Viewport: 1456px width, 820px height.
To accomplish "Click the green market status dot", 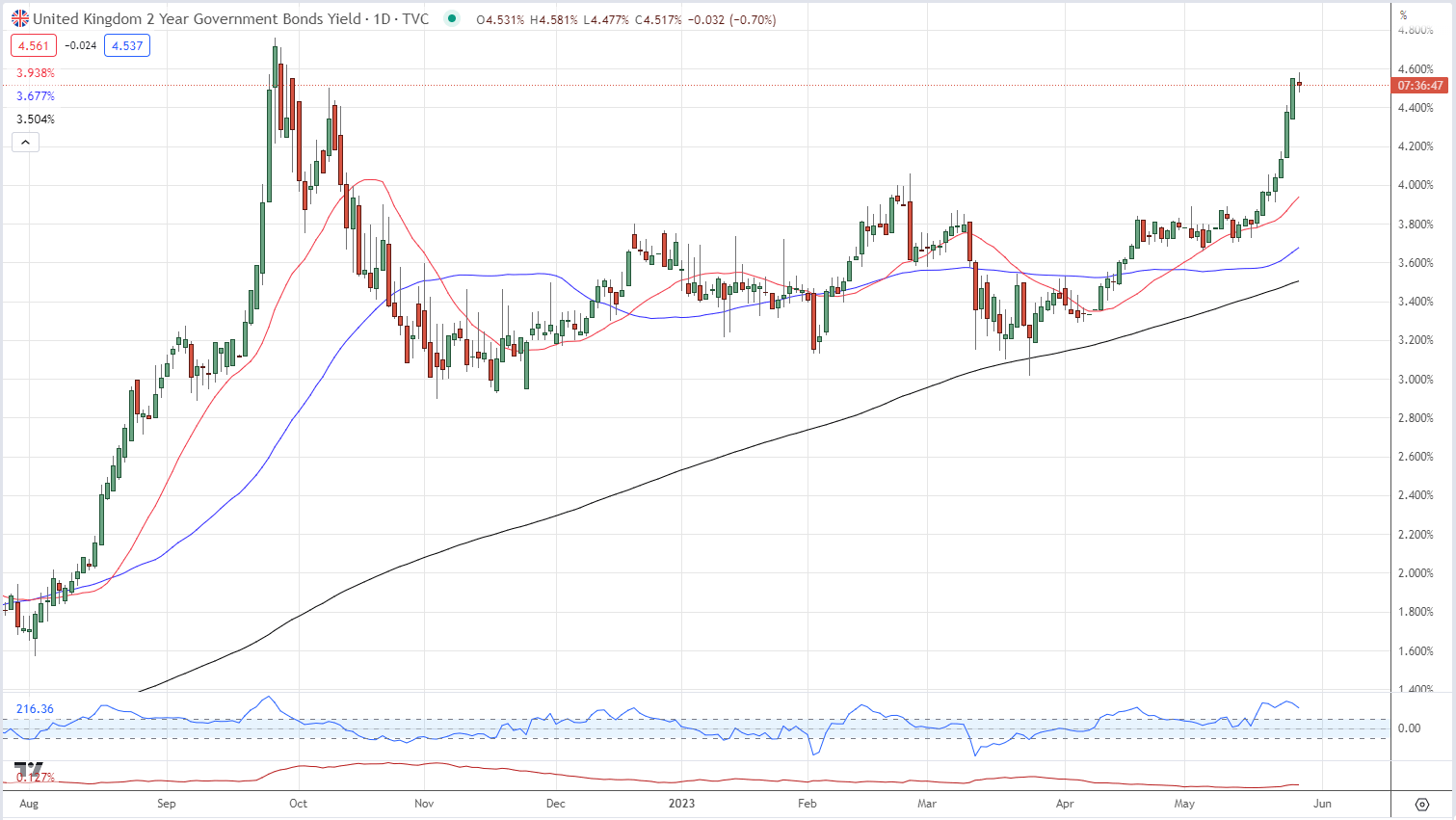I will (452, 18).
